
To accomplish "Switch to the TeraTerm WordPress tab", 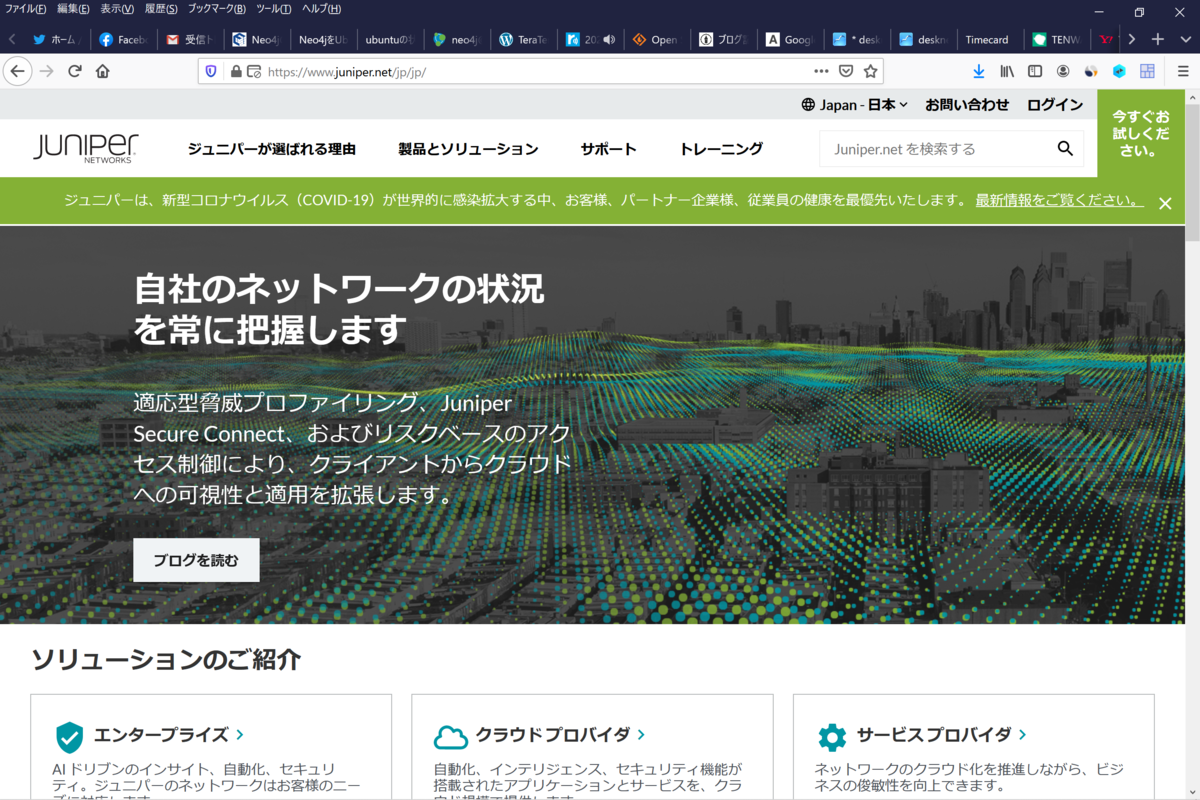I will coord(525,40).
